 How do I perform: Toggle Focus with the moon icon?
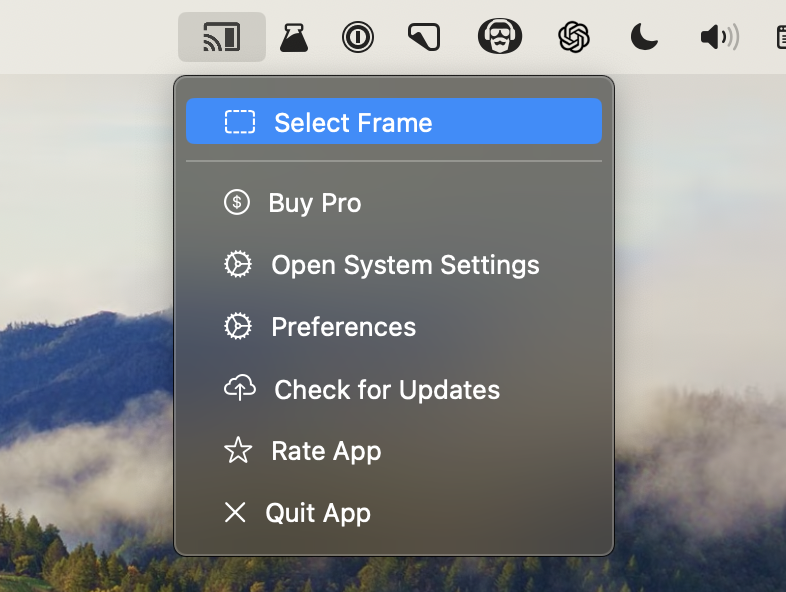[644, 37]
